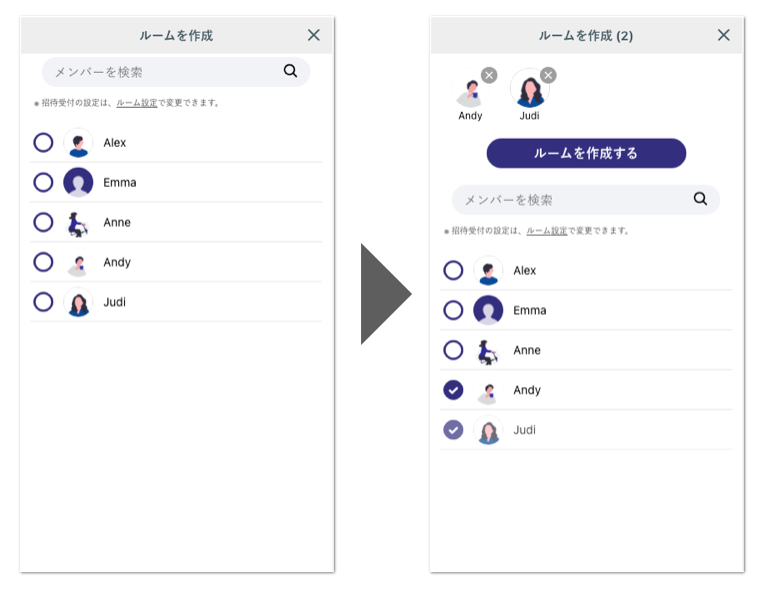Uncheck Andy in right member list
This screenshot has height=590, width=761.
pos(453,390)
